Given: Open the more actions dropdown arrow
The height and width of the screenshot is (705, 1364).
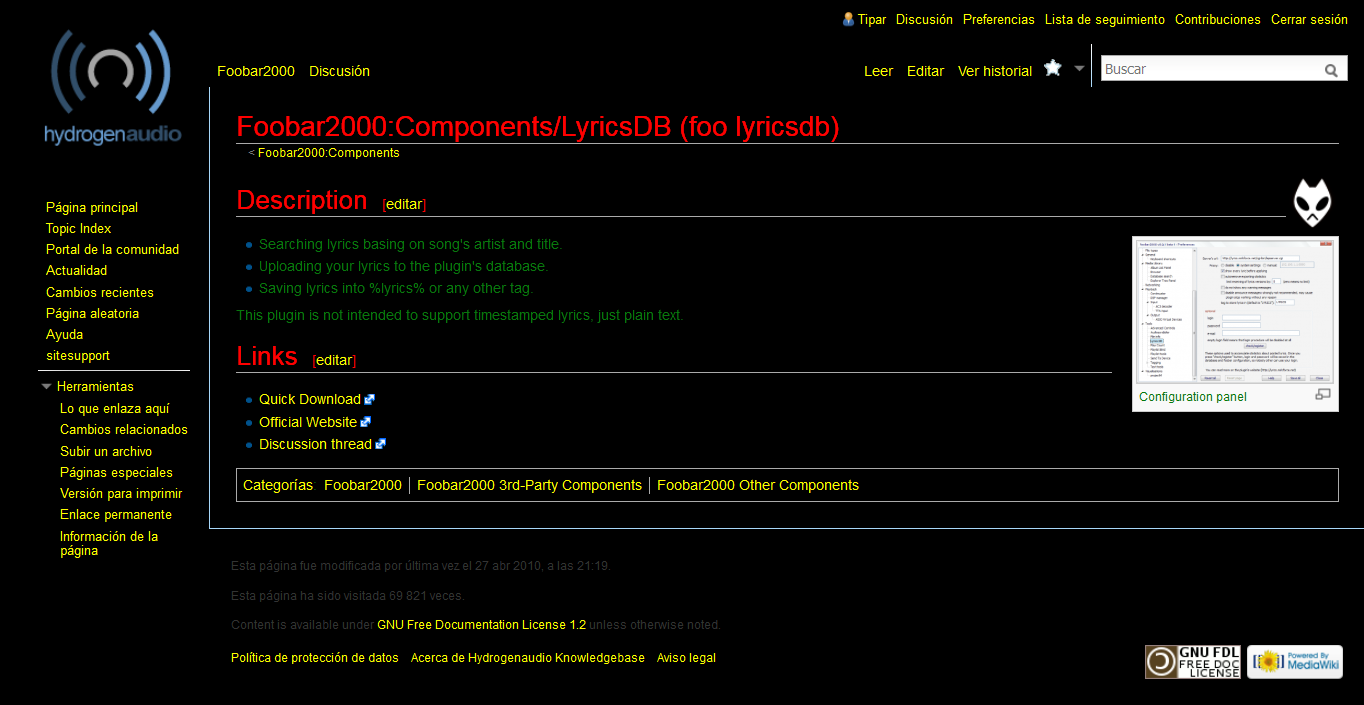Looking at the screenshot, I should point(1079,68).
